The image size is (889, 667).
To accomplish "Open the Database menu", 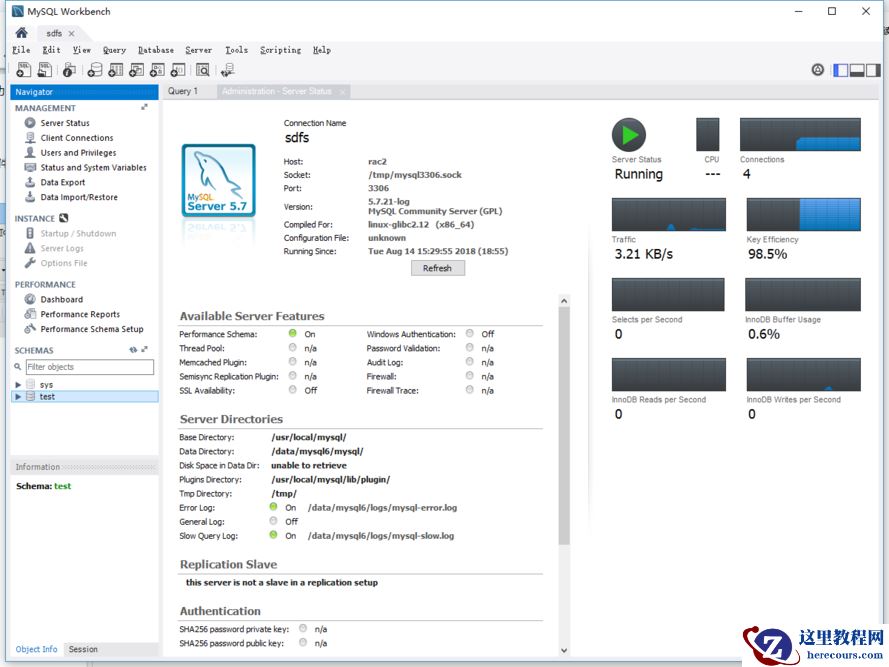I will 155,50.
